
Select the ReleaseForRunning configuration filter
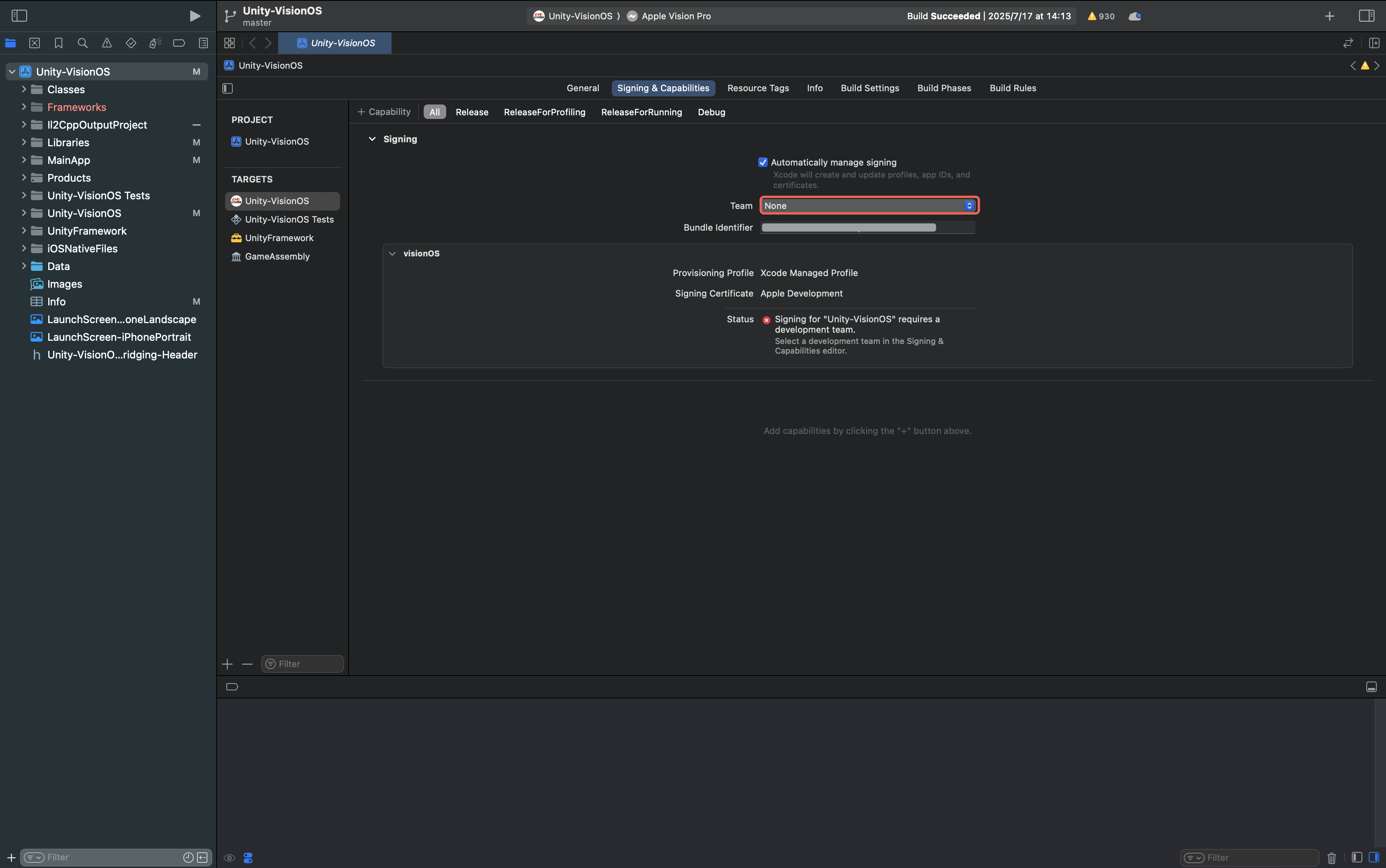coord(641,113)
